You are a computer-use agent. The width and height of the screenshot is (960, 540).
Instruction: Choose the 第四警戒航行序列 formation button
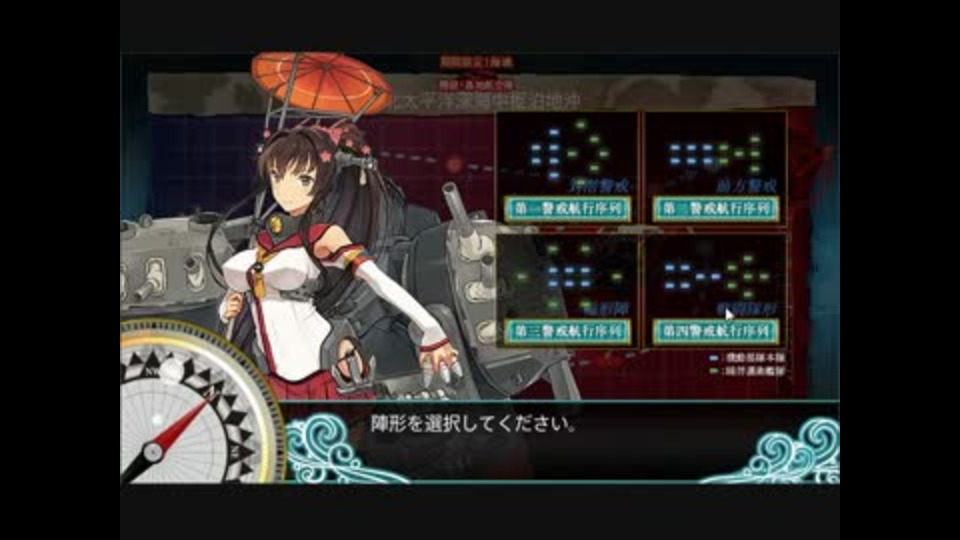pos(715,332)
